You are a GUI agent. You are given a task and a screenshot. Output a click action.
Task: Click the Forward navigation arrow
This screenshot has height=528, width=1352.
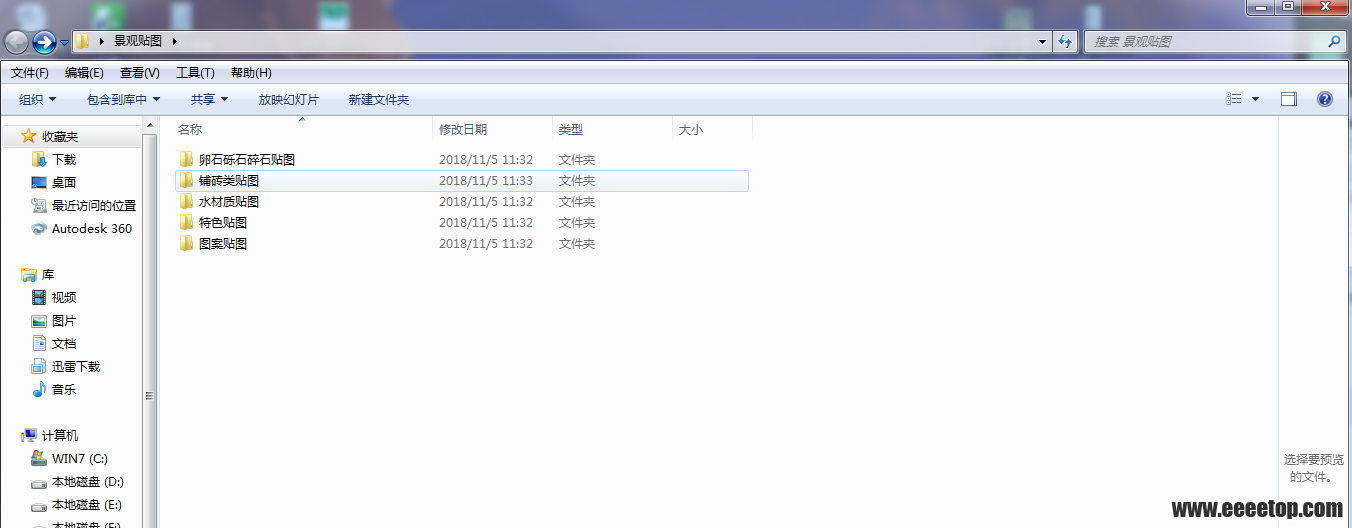point(44,42)
